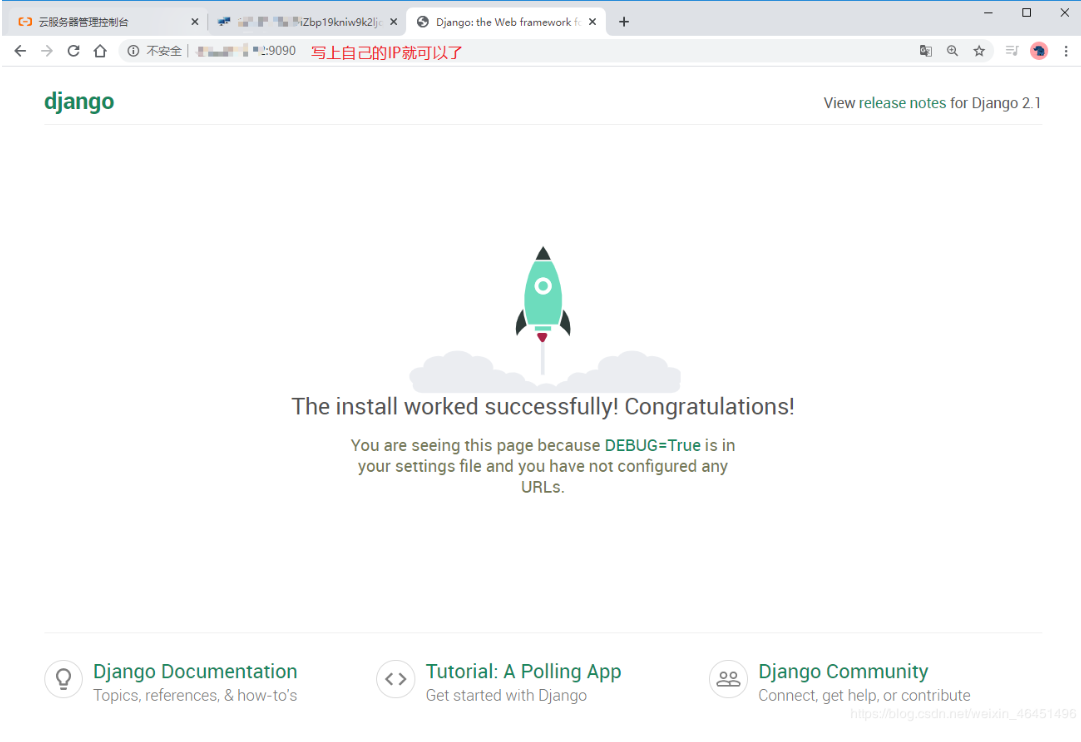The height and width of the screenshot is (742, 1081).
Task: Open the Chrome three-dot menu
Action: pyautogui.click(x=1066, y=51)
